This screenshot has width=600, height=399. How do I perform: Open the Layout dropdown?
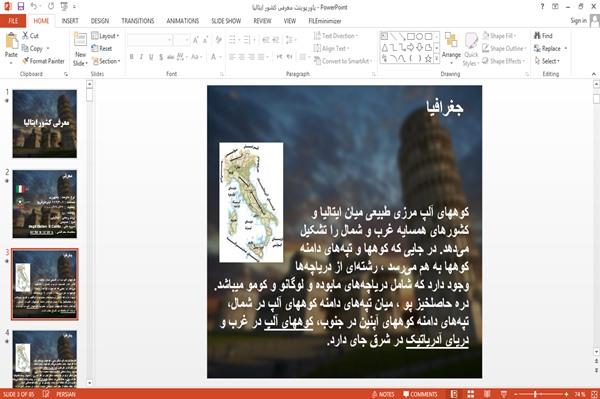tap(105, 36)
